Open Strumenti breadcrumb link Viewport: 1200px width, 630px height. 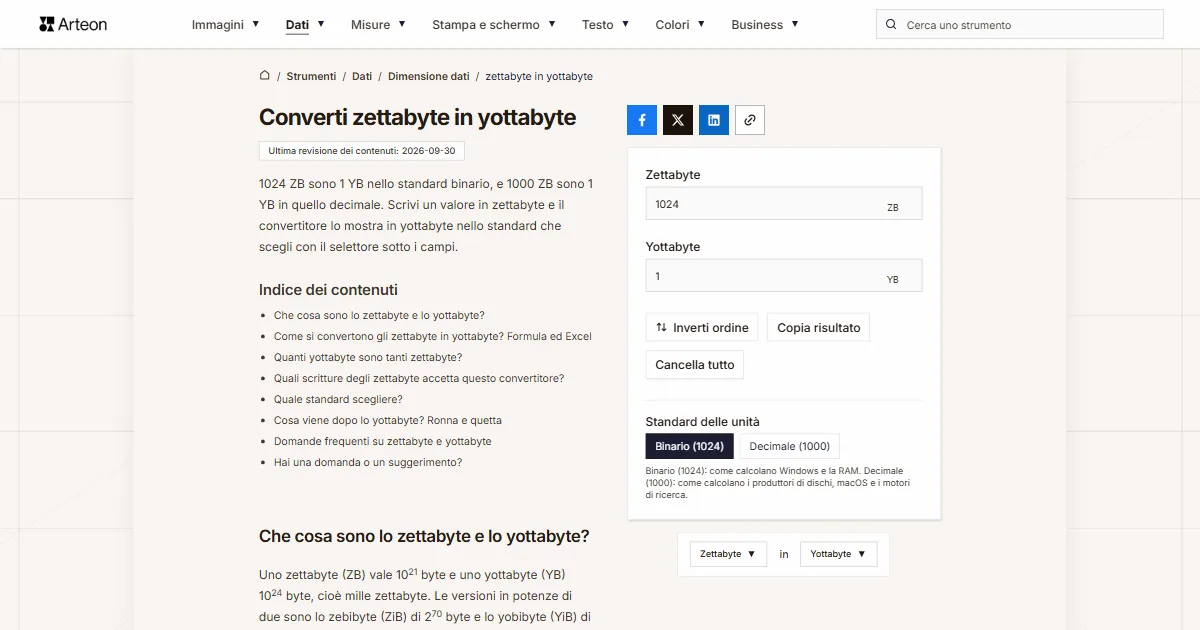coord(312,76)
